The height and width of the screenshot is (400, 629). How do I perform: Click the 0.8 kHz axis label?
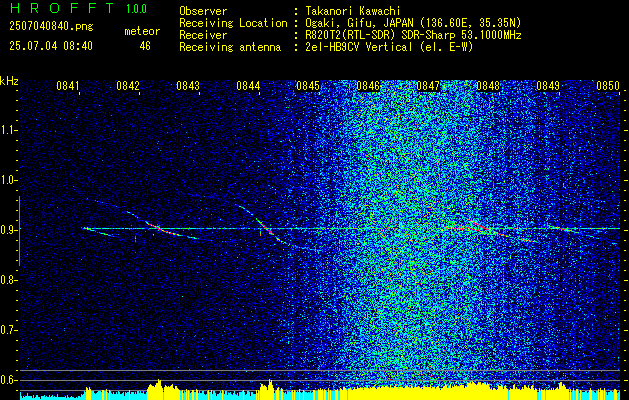pyautogui.click(x=8, y=280)
